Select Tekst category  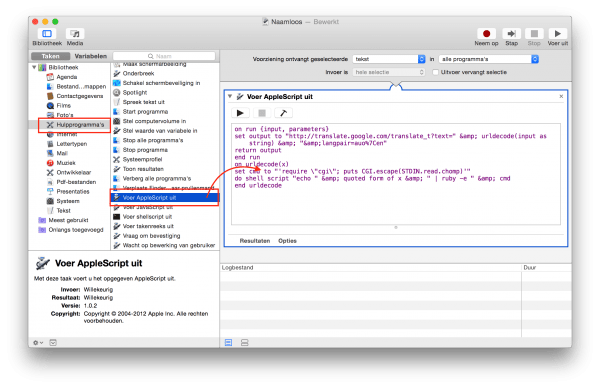tap(59, 211)
